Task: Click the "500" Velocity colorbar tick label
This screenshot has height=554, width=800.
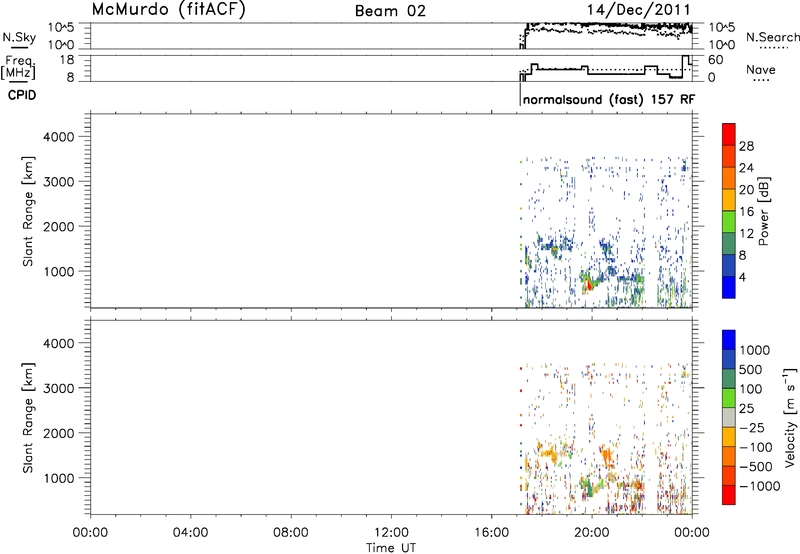Action: 751,369
